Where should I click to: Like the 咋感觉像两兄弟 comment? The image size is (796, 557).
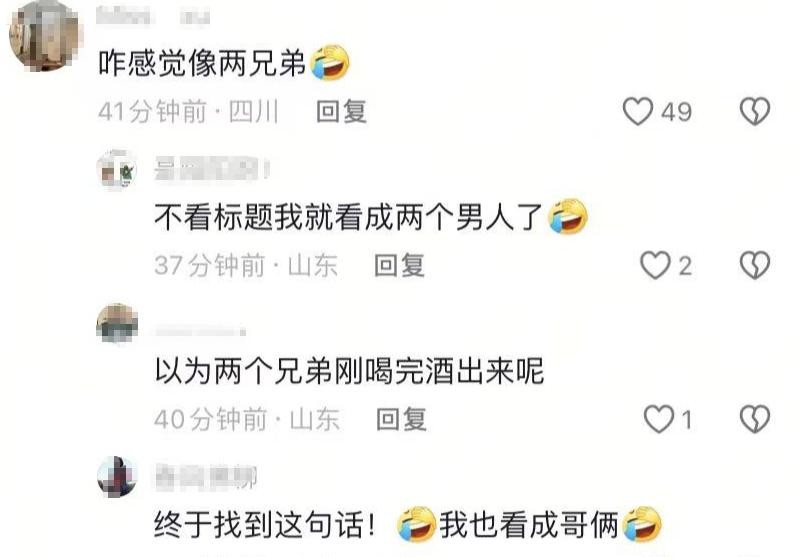638,111
